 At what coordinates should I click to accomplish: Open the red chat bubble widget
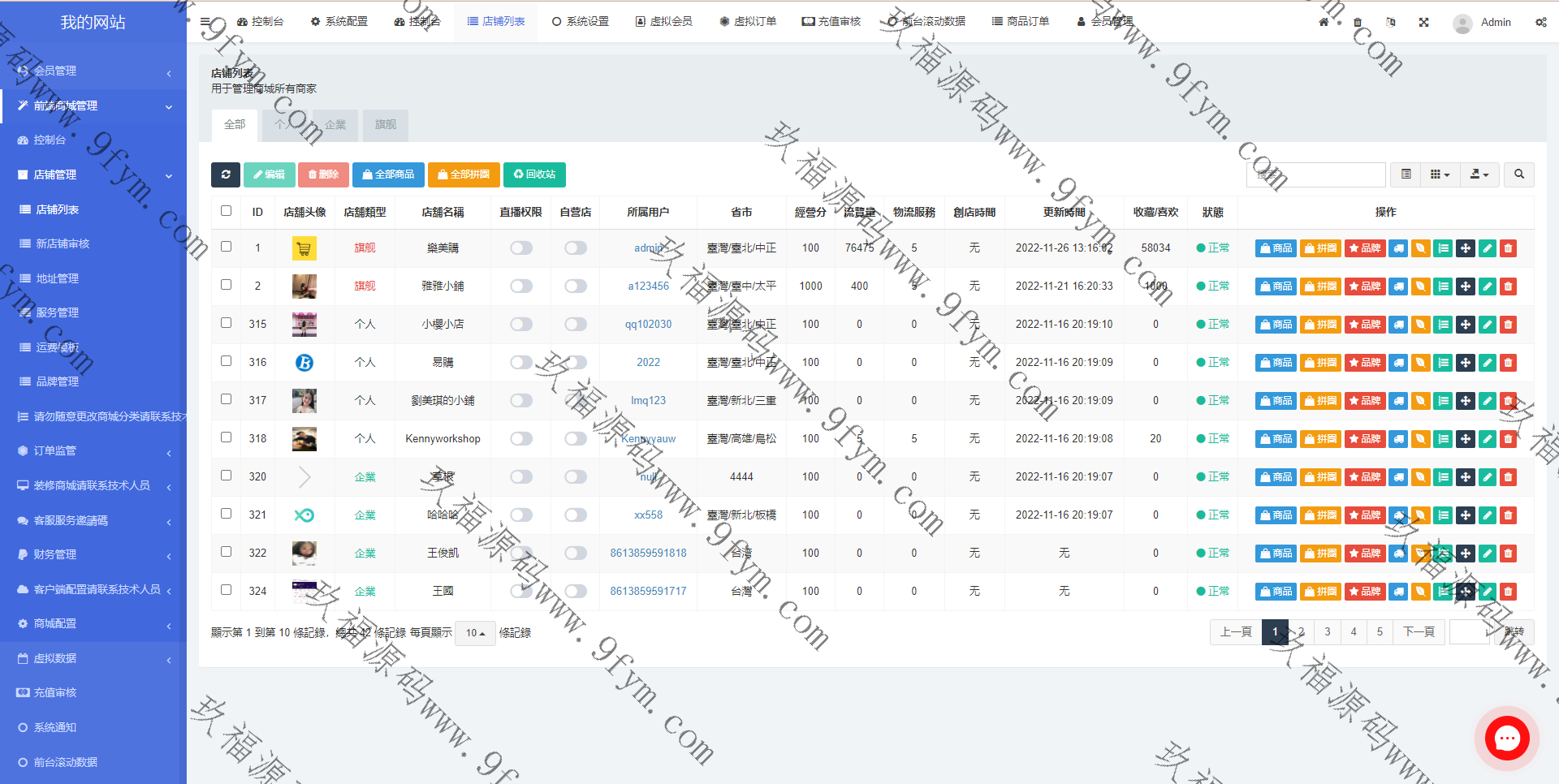click(1507, 739)
